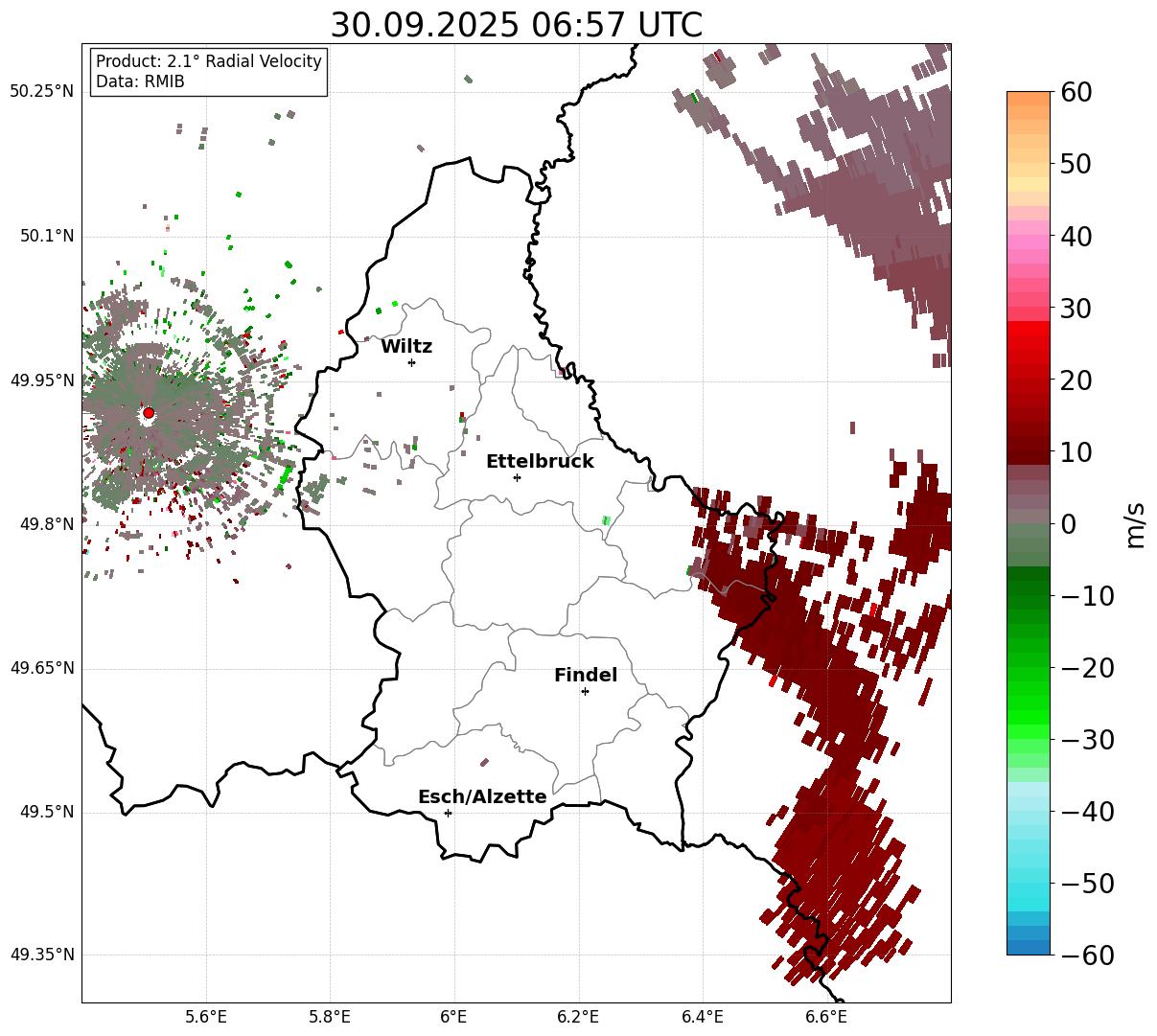Viewport: 1157px width, 1036px height.
Task: Click the '6.2°E' longitude label
Action: tap(579, 1017)
